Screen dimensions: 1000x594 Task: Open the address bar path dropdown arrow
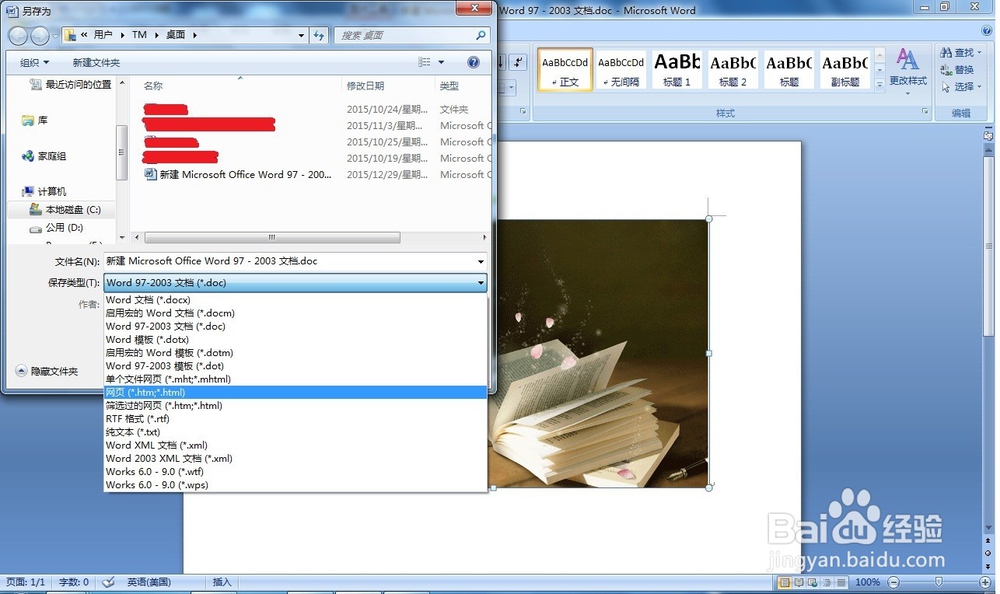pos(301,36)
